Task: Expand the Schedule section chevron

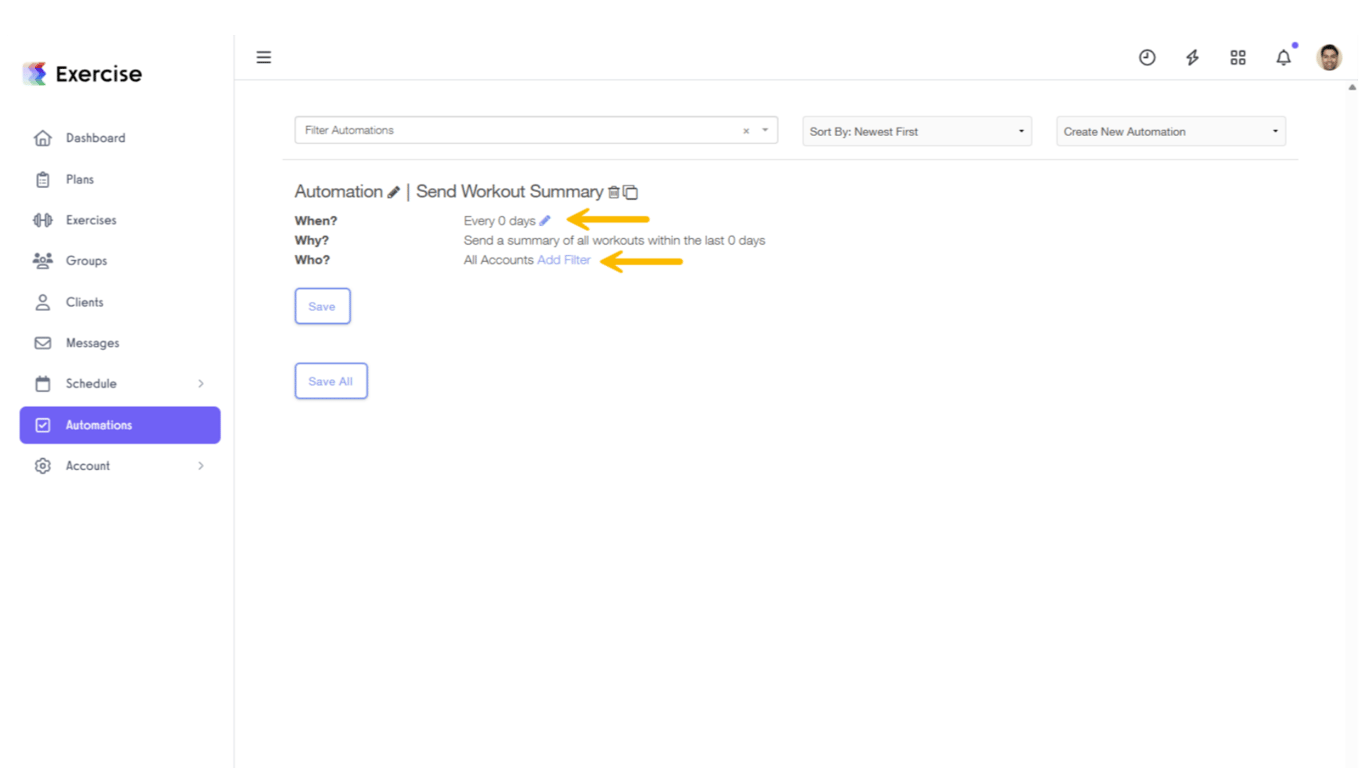Action: coord(200,383)
